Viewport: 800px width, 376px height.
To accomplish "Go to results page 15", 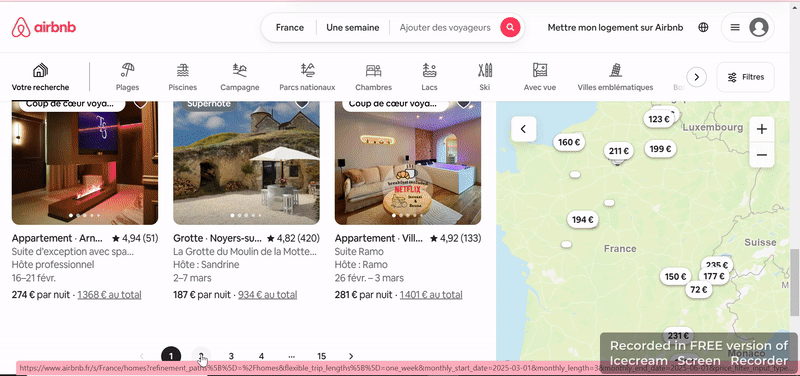I will (x=321, y=356).
